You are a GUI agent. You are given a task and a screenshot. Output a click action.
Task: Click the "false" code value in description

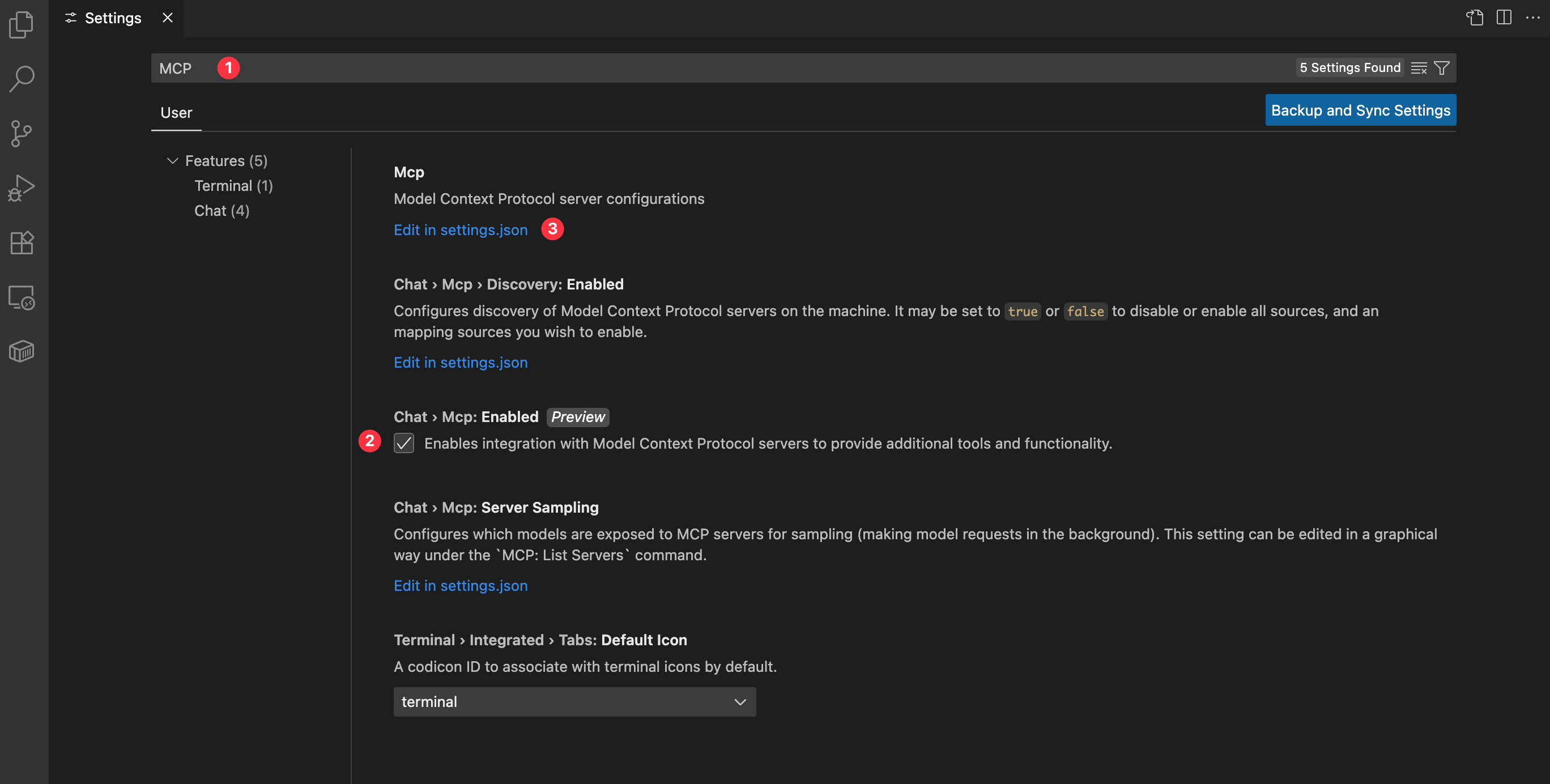(x=1085, y=312)
